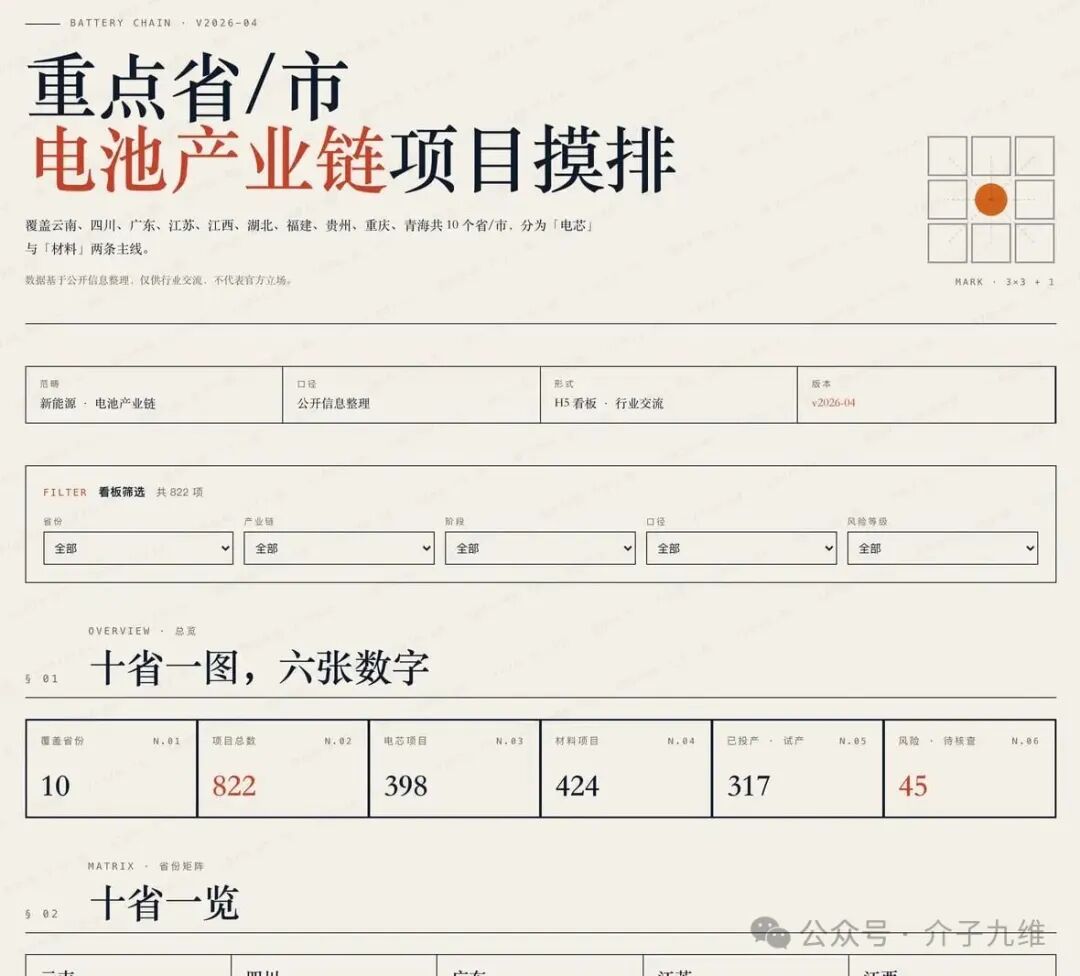Open the 产业链 filter dropdown
1080x976 pixels.
tap(339, 548)
